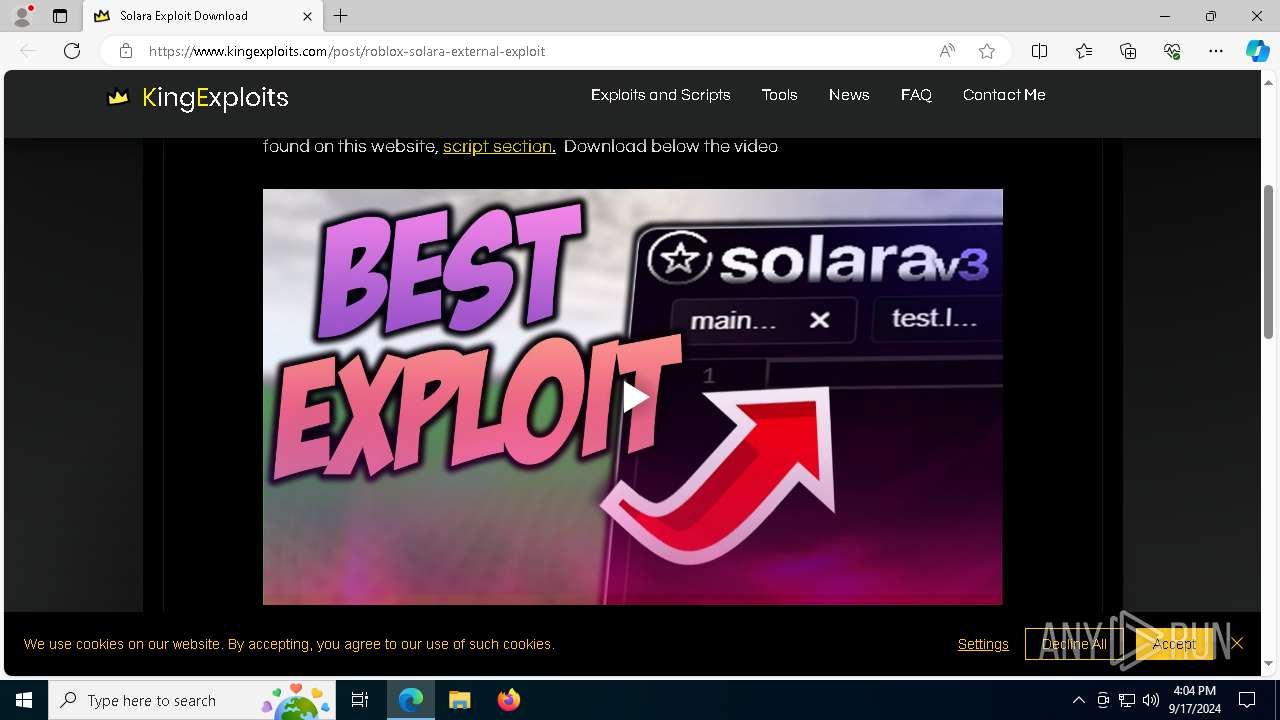Open KingExploits home link

215,97
